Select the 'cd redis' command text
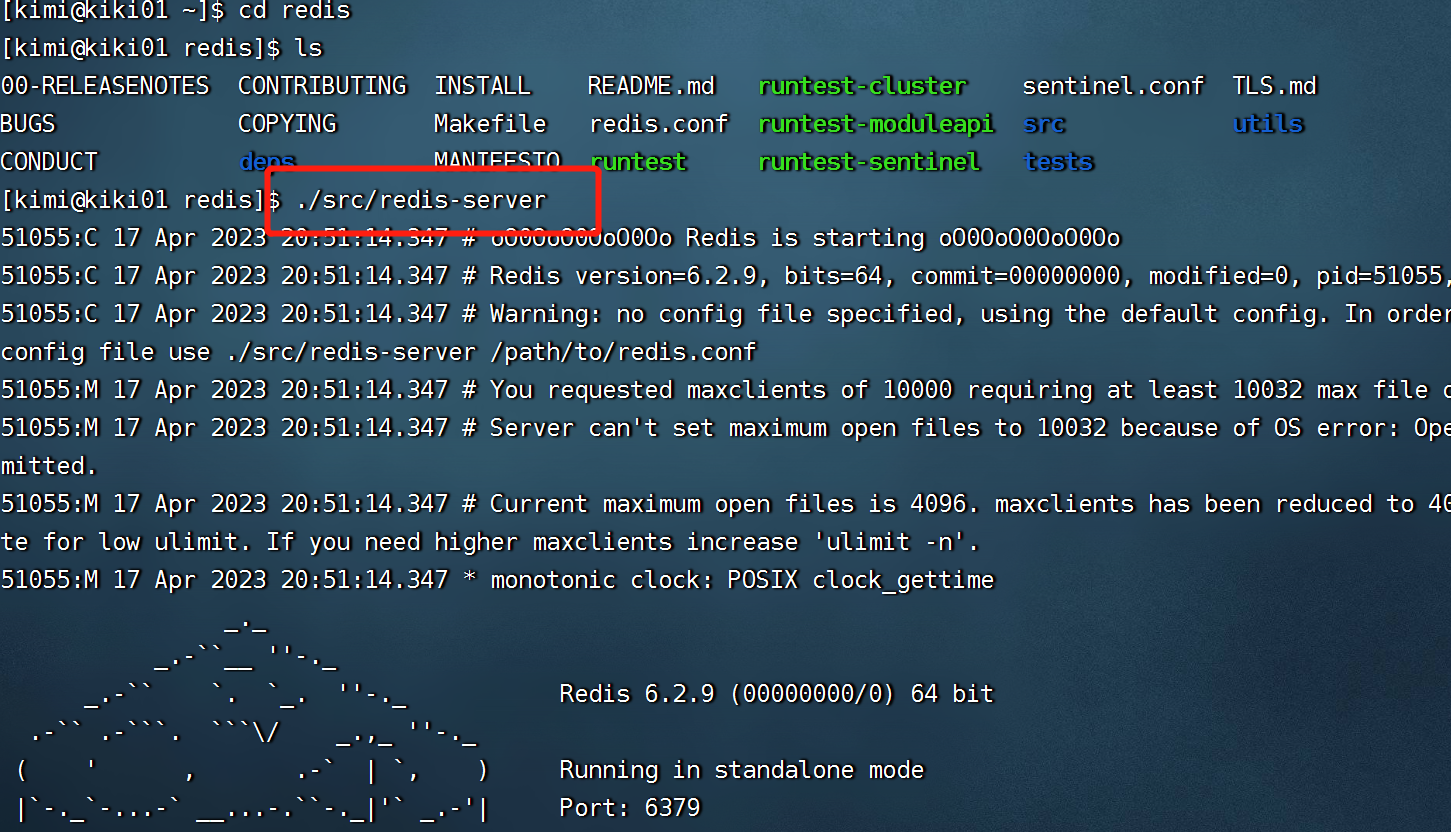 coord(295,11)
